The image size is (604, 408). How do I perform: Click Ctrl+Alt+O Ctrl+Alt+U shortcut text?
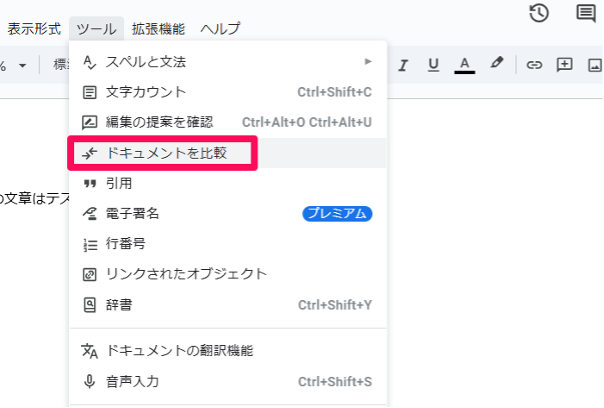307,122
